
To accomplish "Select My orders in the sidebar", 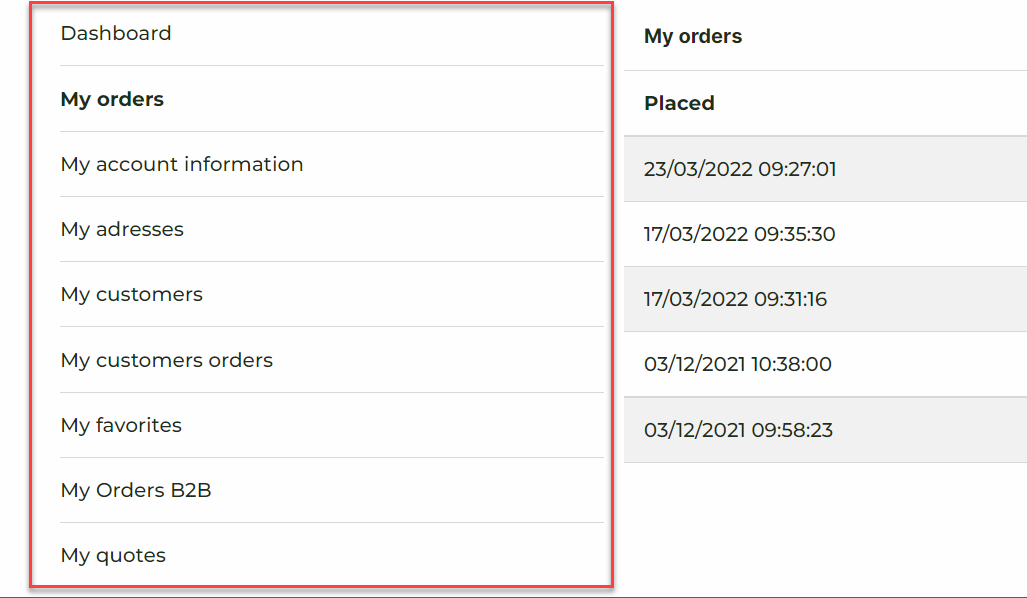I will tap(112, 99).
